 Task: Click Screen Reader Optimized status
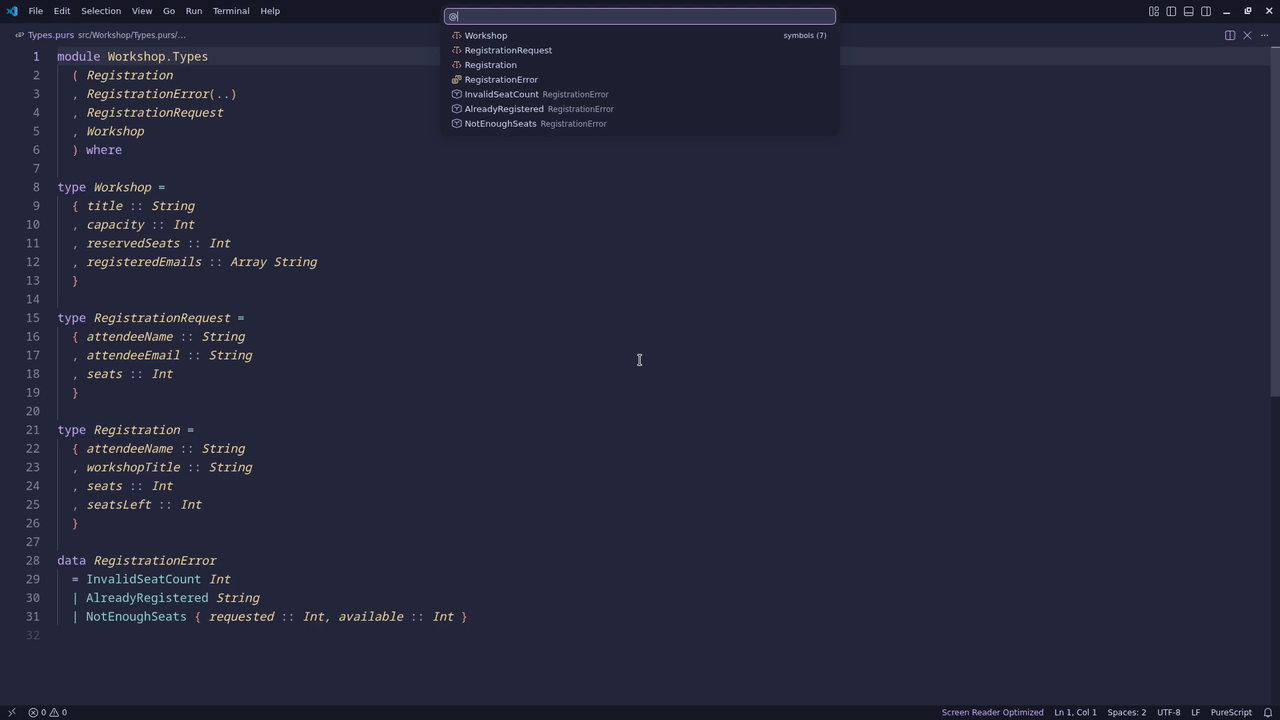point(992,712)
